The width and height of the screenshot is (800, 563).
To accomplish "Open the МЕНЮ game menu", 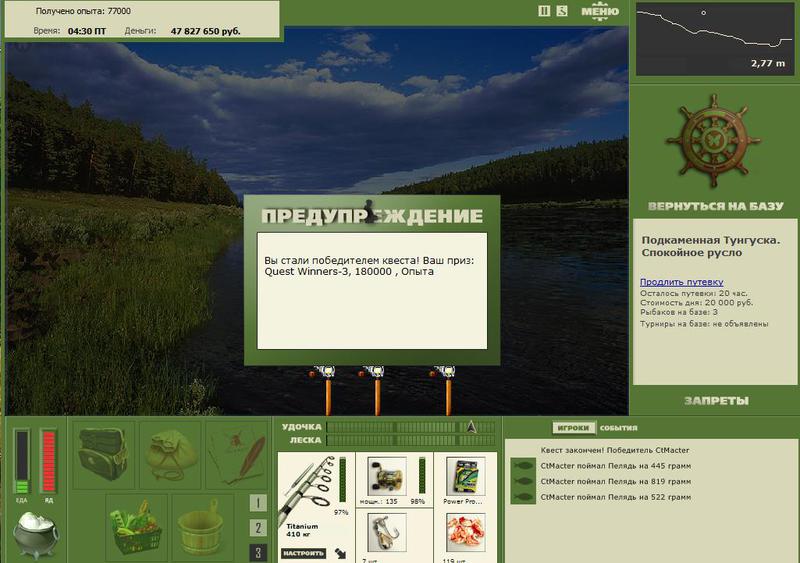I will pyautogui.click(x=600, y=12).
